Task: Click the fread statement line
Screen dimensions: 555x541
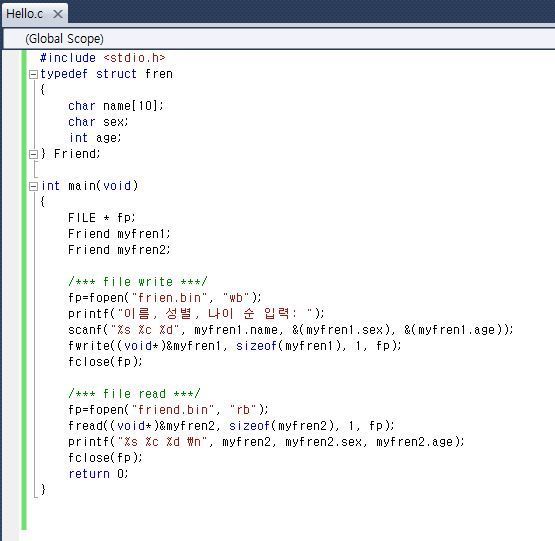Action: [x=231, y=426]
